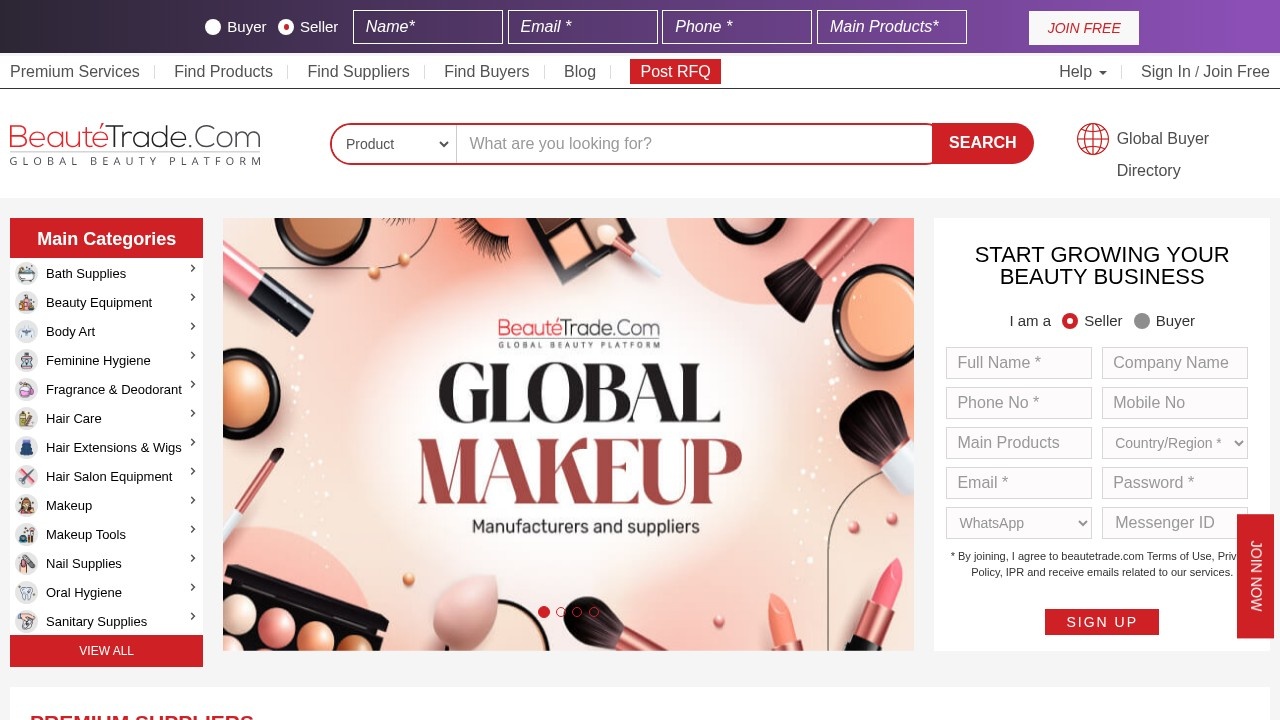Open Hair Extensions & Wigs category link
The width and height of the screenshot is (1280, 720).
pyautogui.click(x=114, y=448)
